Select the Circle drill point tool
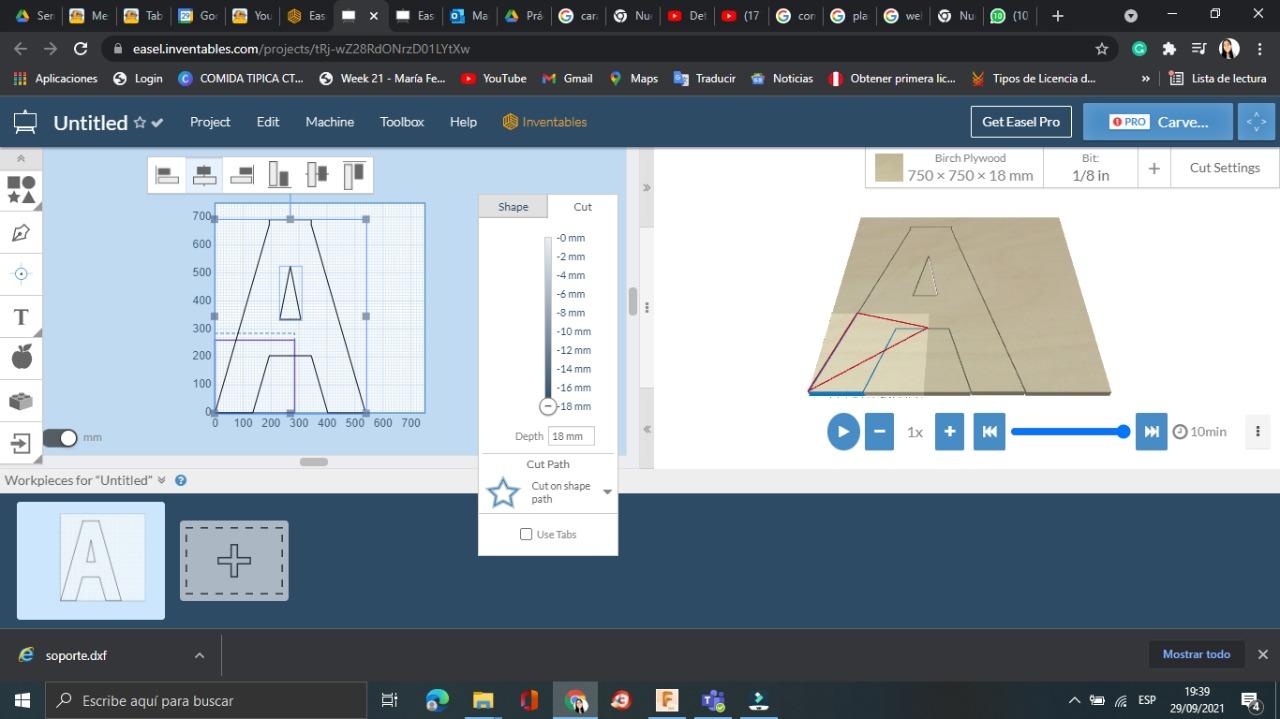 pyautogui.click(x=21, y=274)
